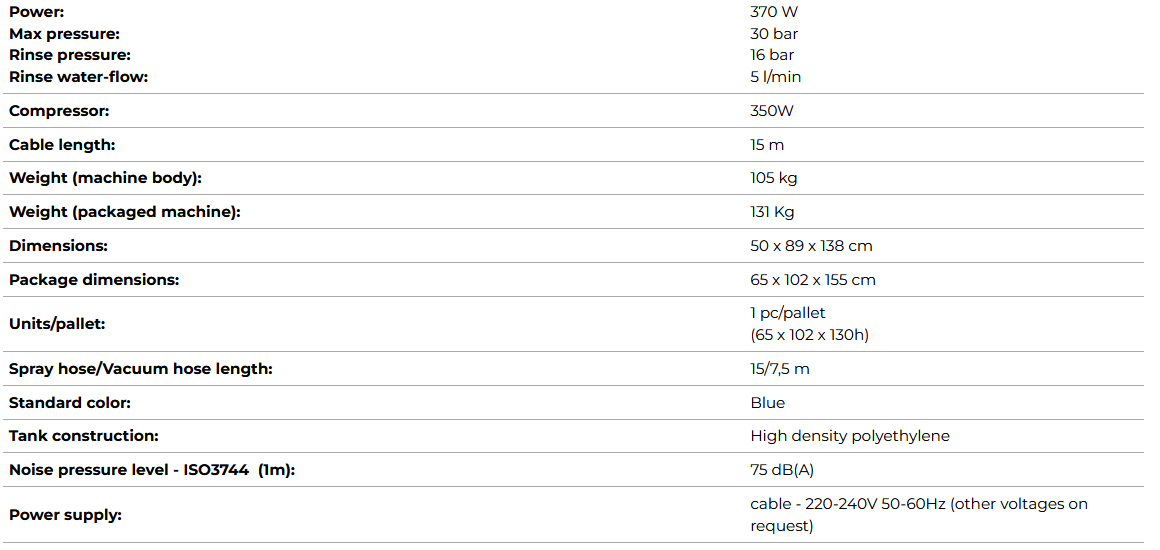The width and height of the screenshot is (1160, 550).
Task: Select the "Max pressure:" label
Action: [64, 34]
